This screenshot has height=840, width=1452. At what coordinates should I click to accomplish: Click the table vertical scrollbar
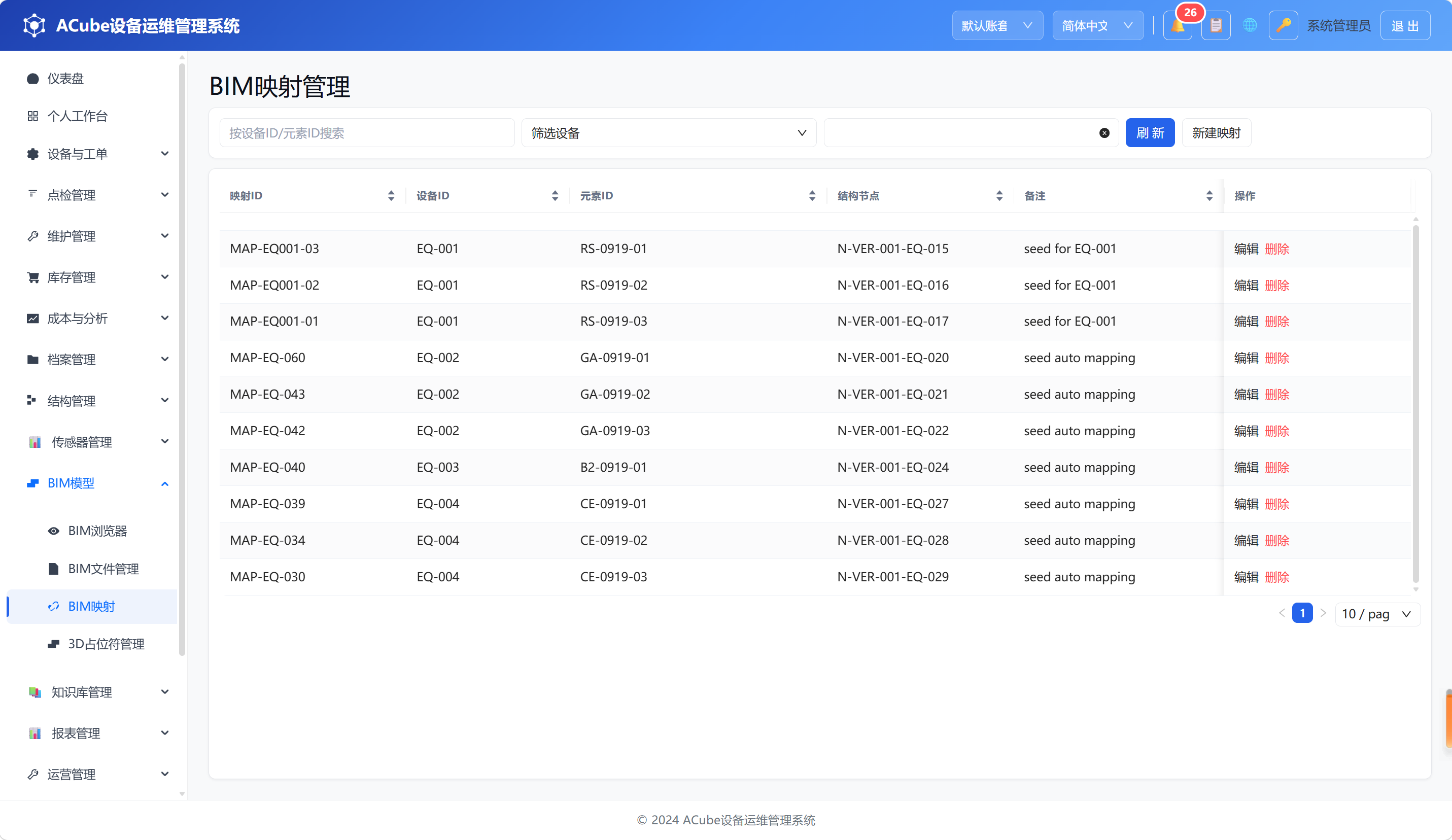(1415, 403)
